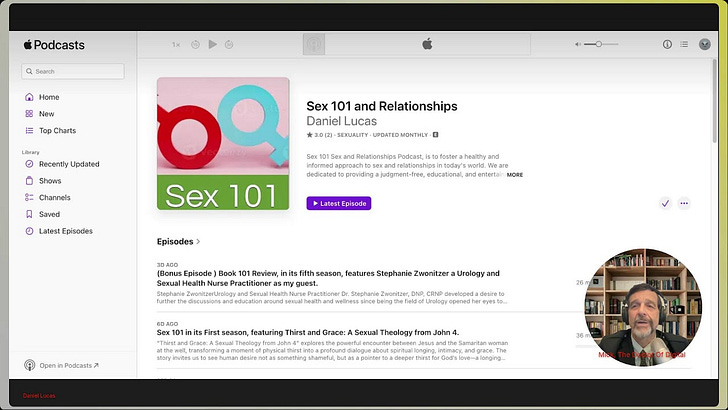Click the "6D AGO" episode date
This screenshot has height=410, width=728.
[x=167, y=324]
